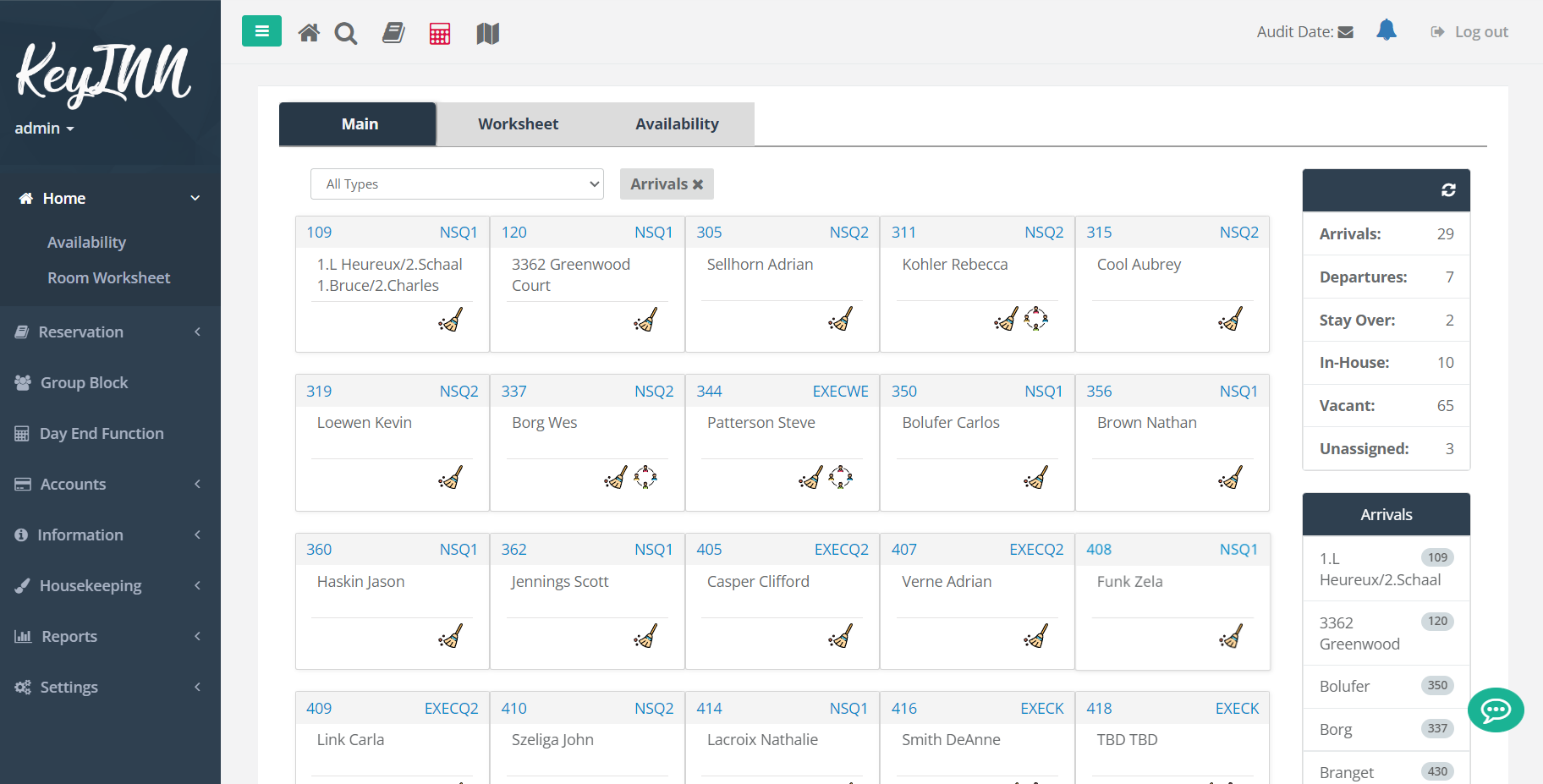Viewport: 1543px width, 784px height.
Task: Open Room Worksheet in the sidebar
Action: [x=108, y=277]
